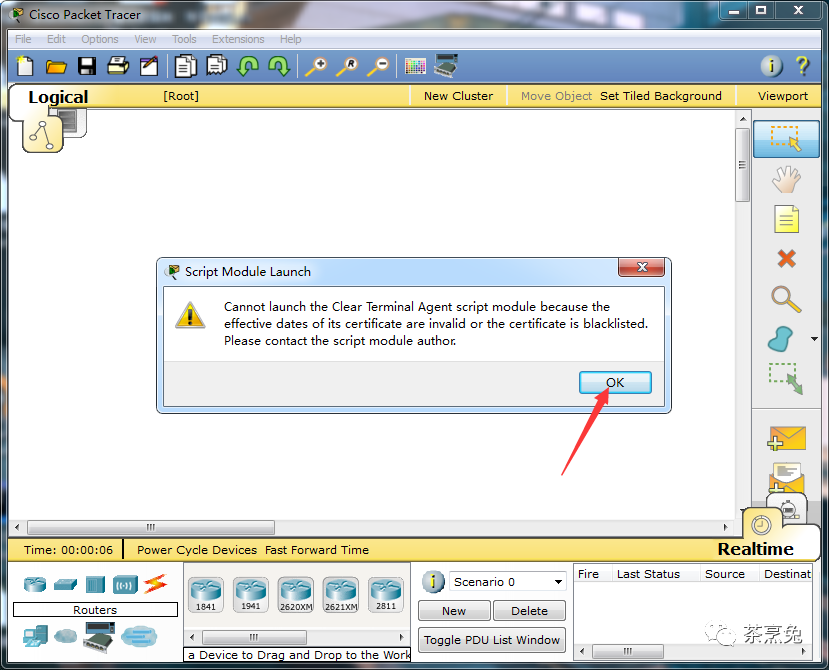829x670 pixels.
Task: Pick the 2620XM router model
Action: coord(296,595)
